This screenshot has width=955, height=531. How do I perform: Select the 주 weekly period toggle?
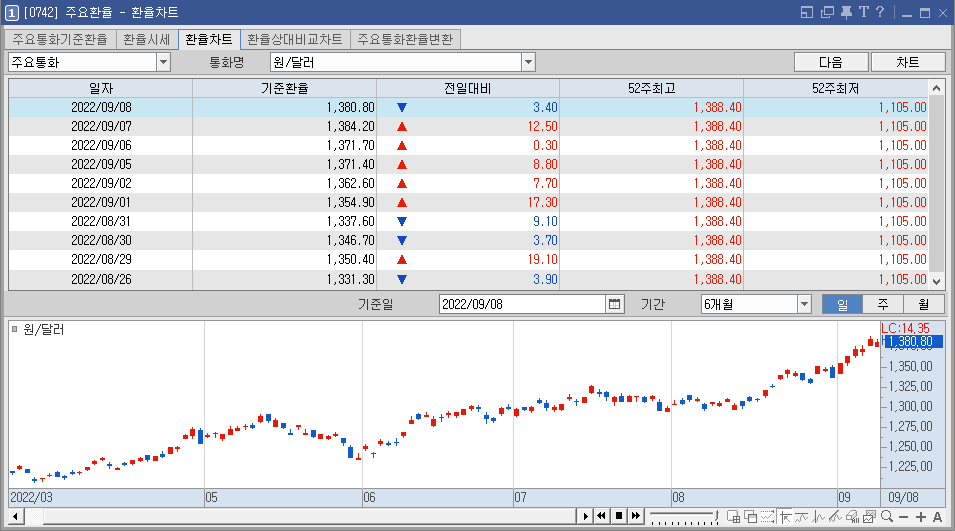[883, 304]
